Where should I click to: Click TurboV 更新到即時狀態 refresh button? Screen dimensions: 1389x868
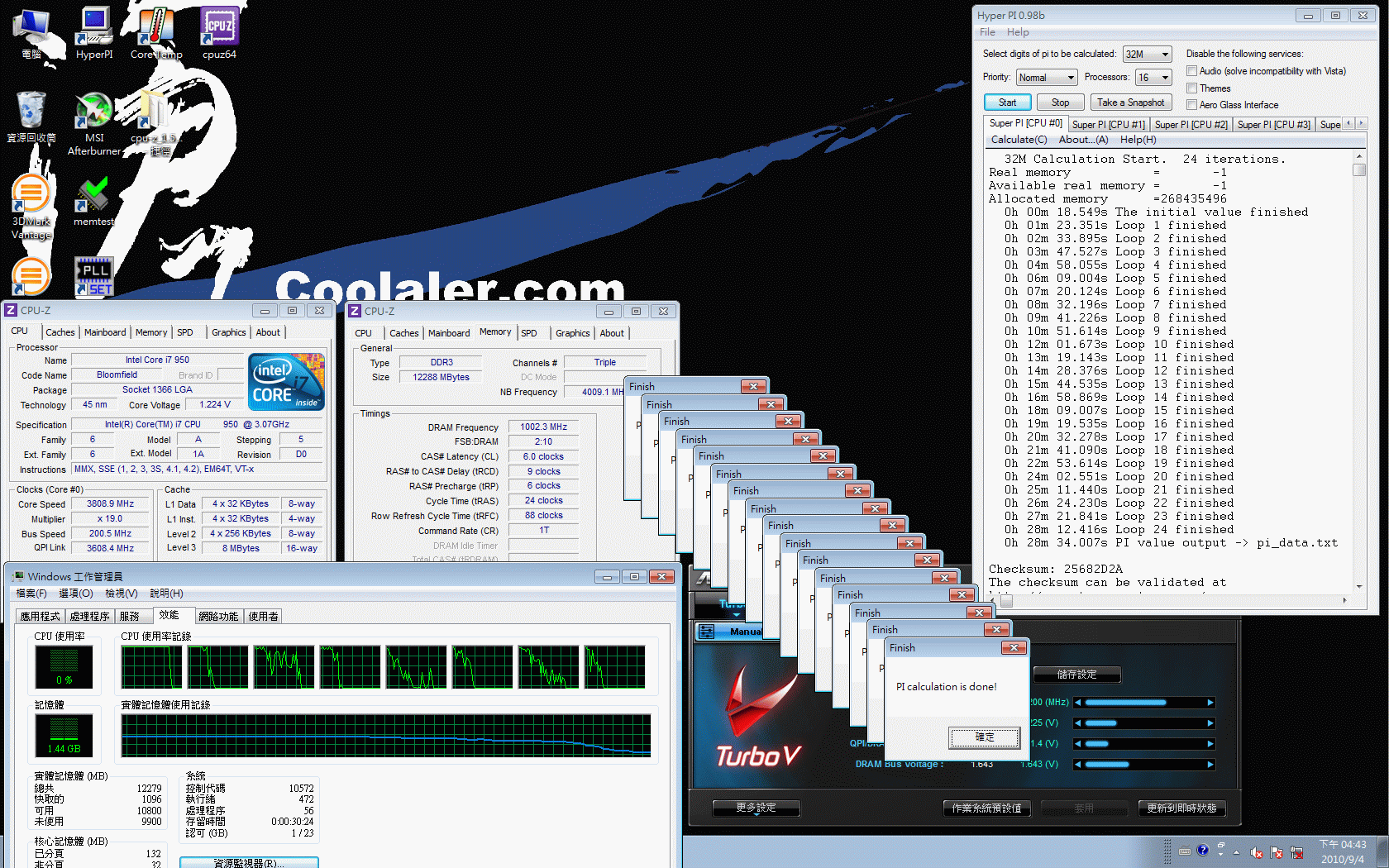point(1181,808)
